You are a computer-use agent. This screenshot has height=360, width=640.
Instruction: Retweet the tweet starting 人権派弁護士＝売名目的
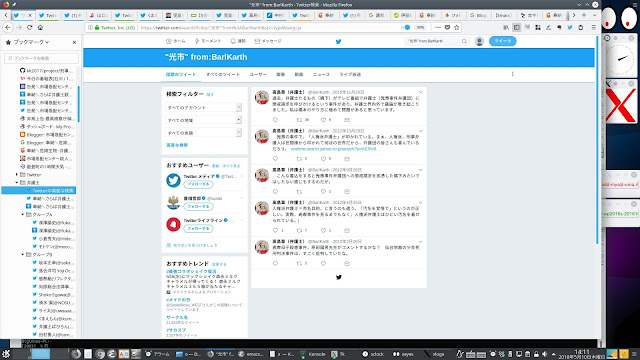click(299, 230)
